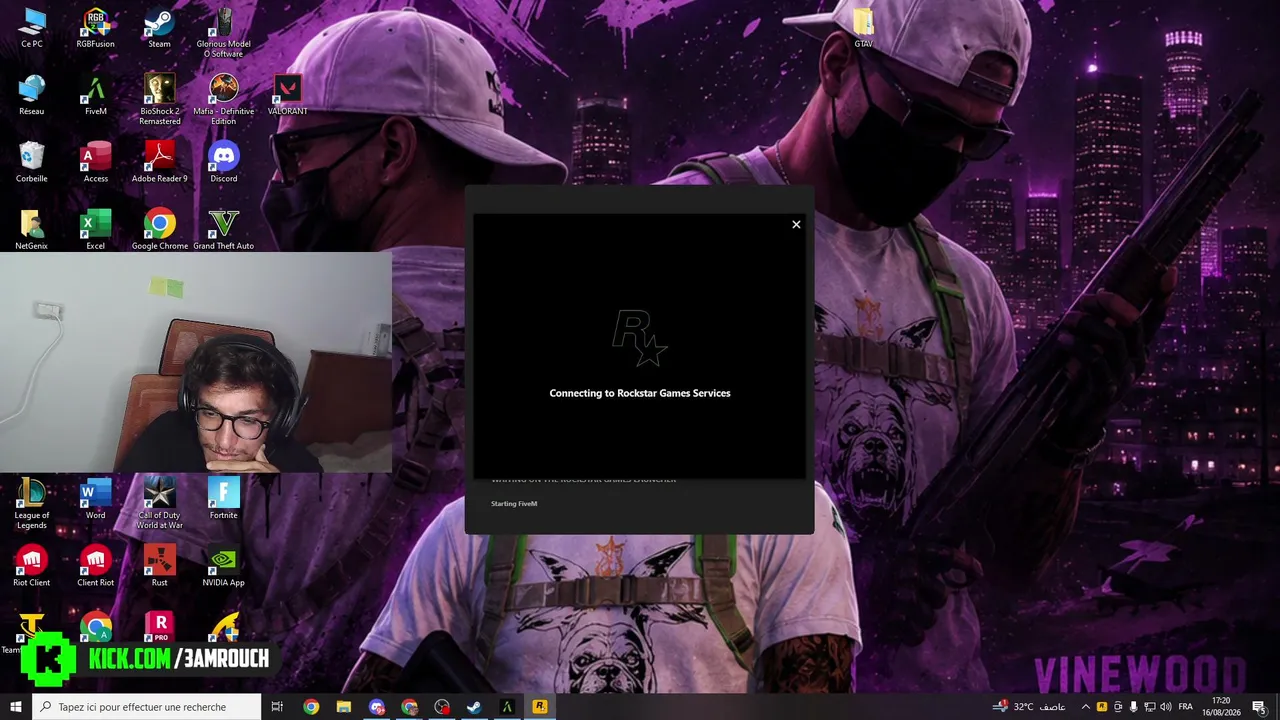Open Task View on the taskbar
The width and height of the screenshot is (1280, 720).
(x=278, y=707)
